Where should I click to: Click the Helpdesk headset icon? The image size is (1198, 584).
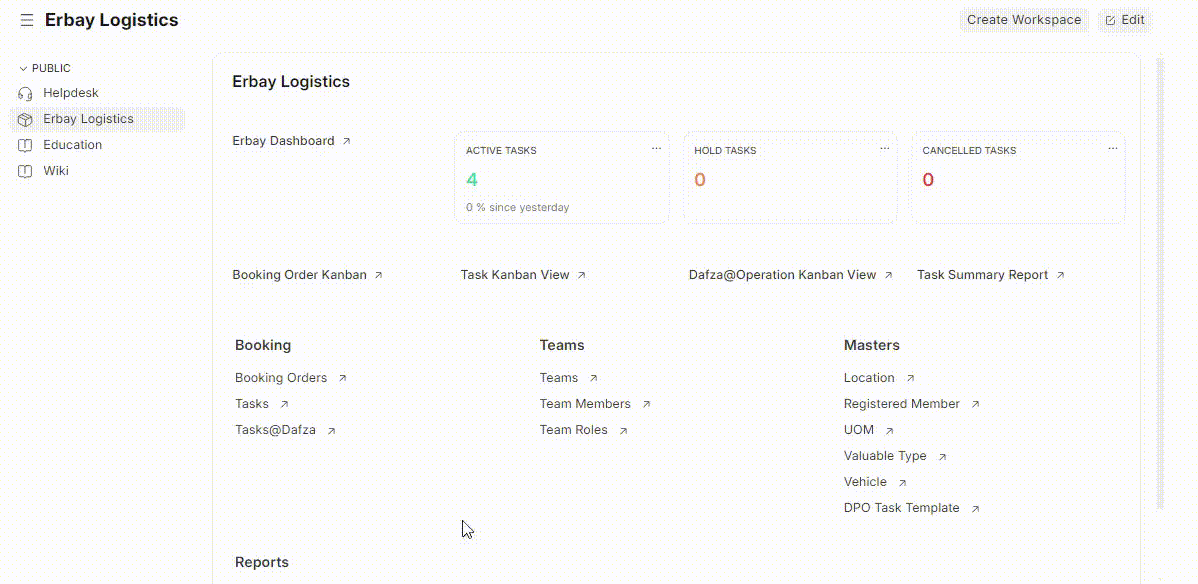tap(25, 93)
